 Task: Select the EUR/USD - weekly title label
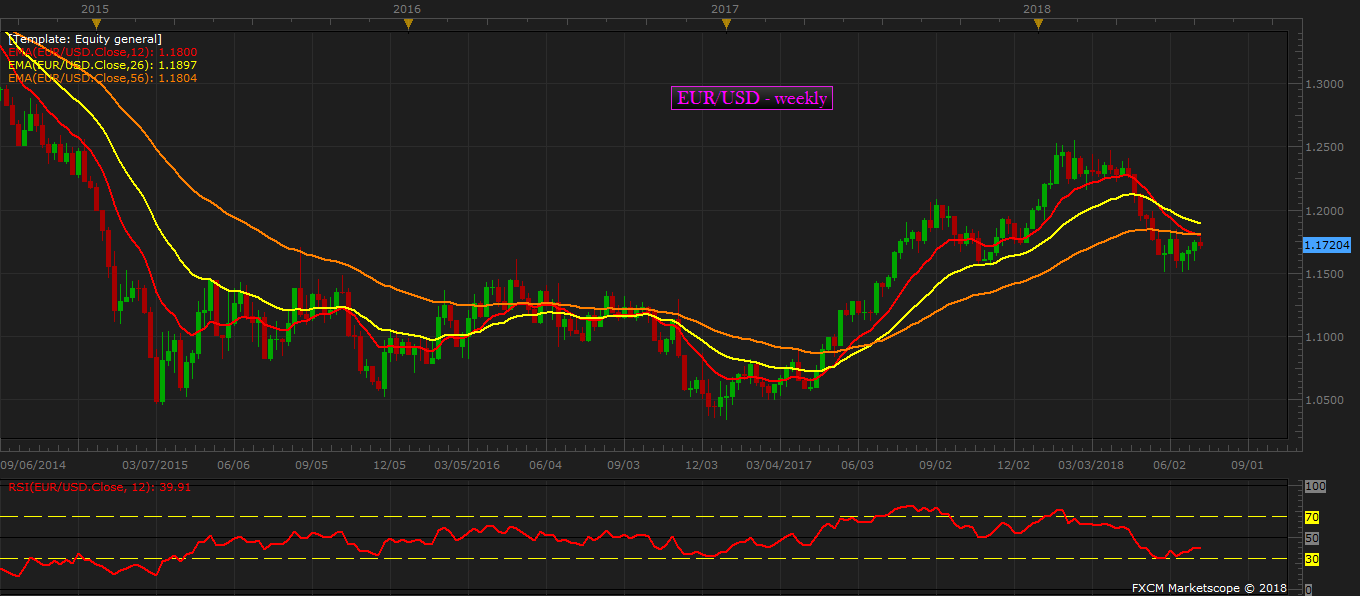752,98
